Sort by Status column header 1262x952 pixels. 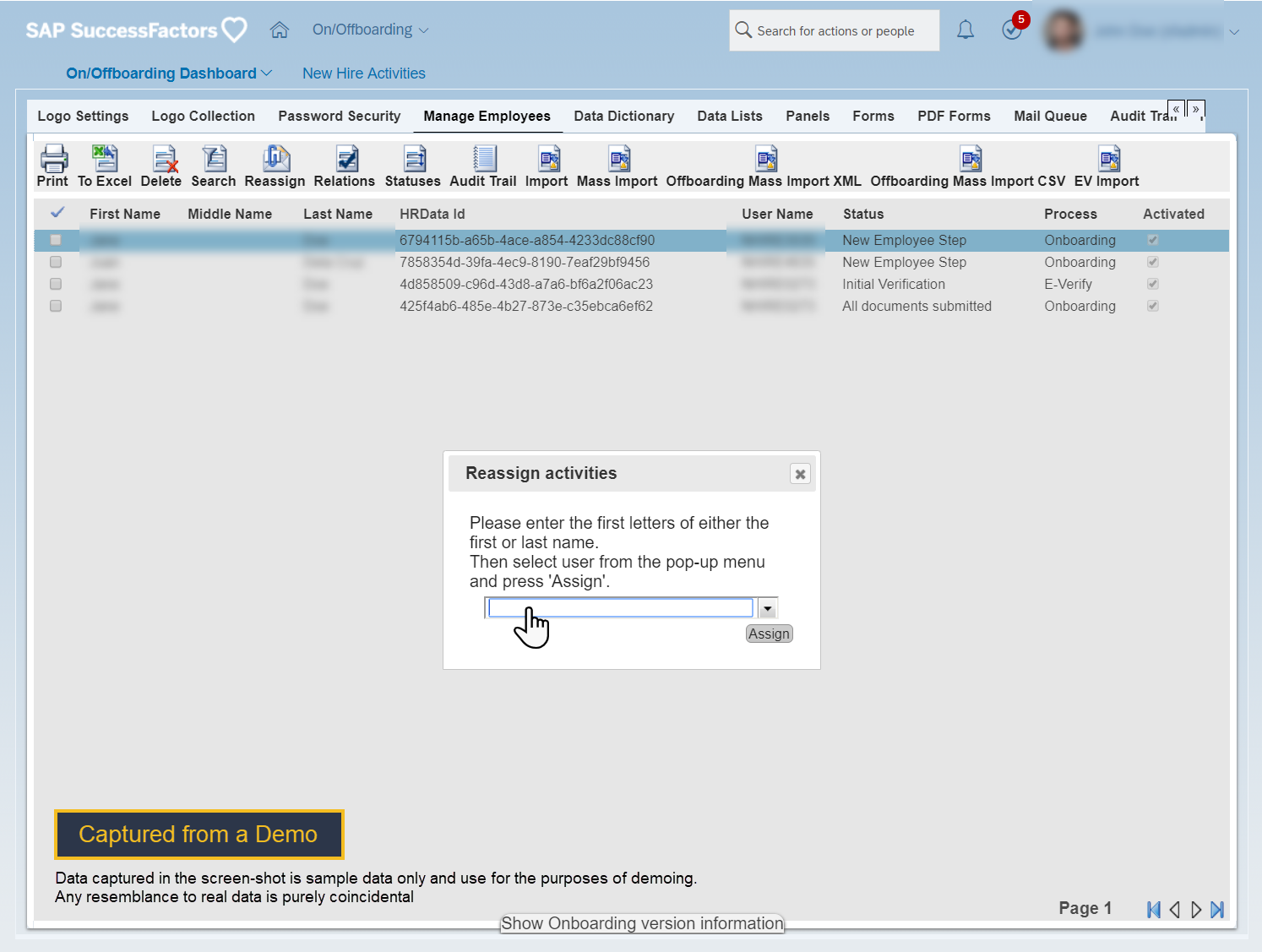pos(863,214)
